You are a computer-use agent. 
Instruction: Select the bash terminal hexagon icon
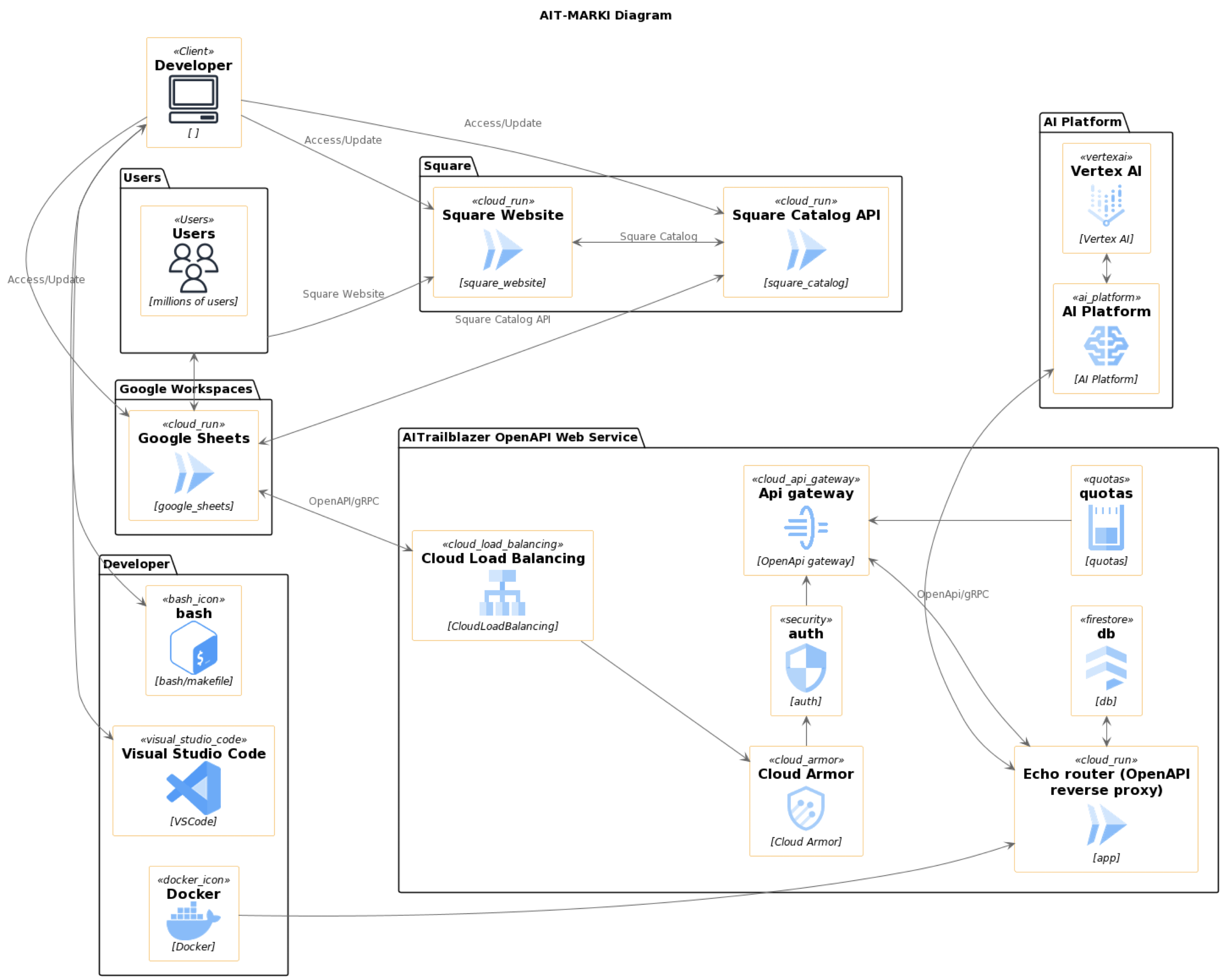click(193, 648)
